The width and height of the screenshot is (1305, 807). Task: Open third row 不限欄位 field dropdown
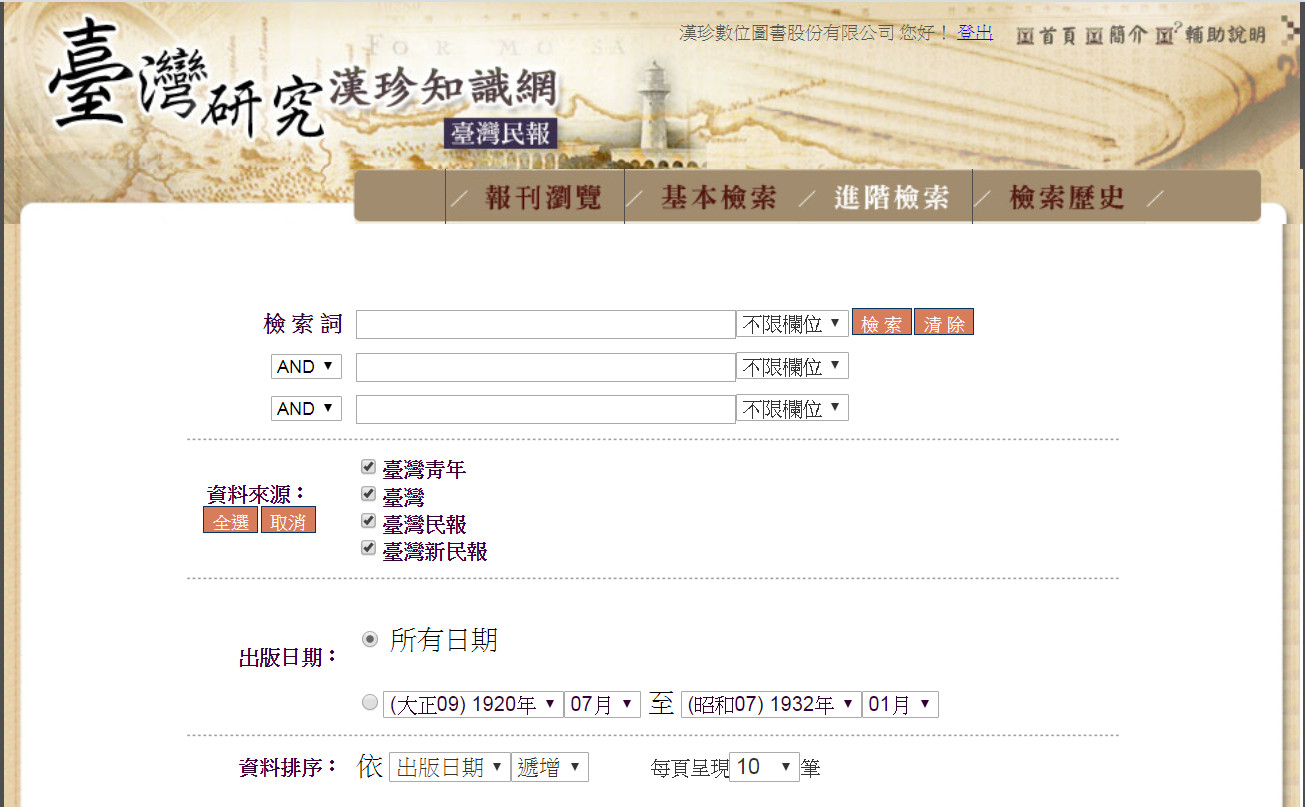[792, 408]
